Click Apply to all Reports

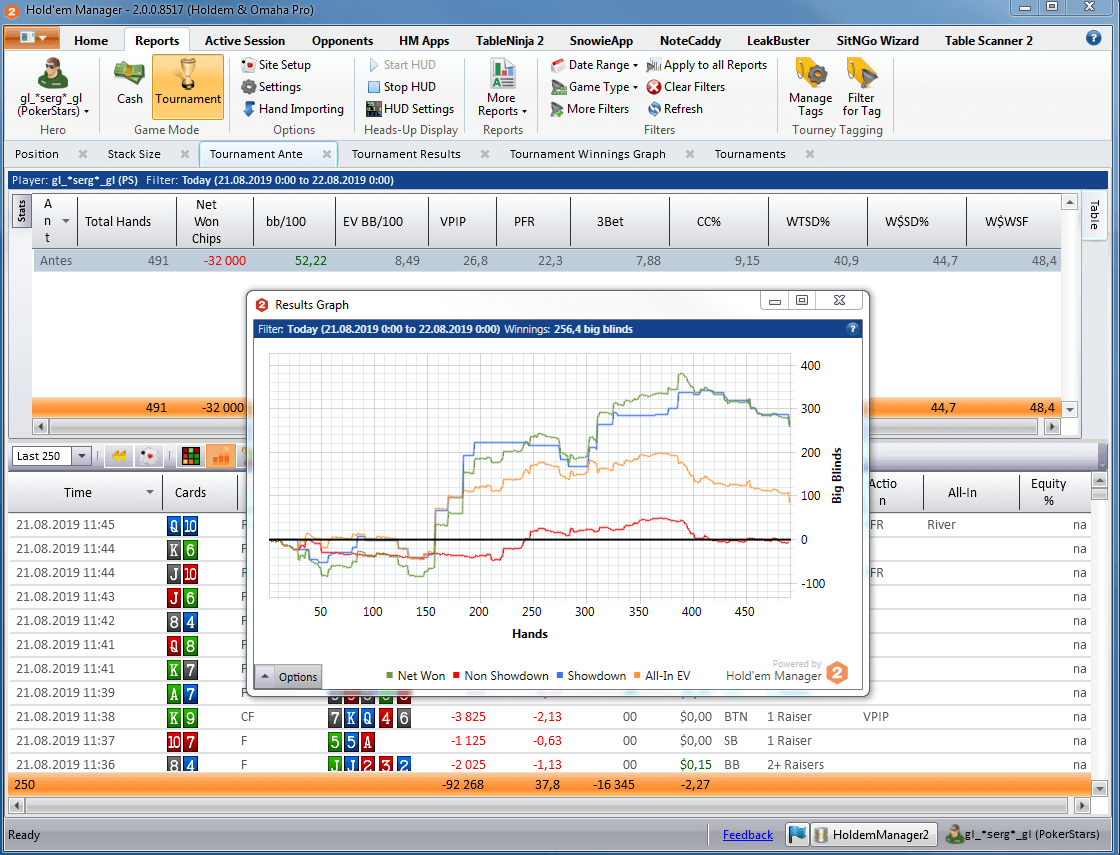pyautogui.click(x=706, y=65)
